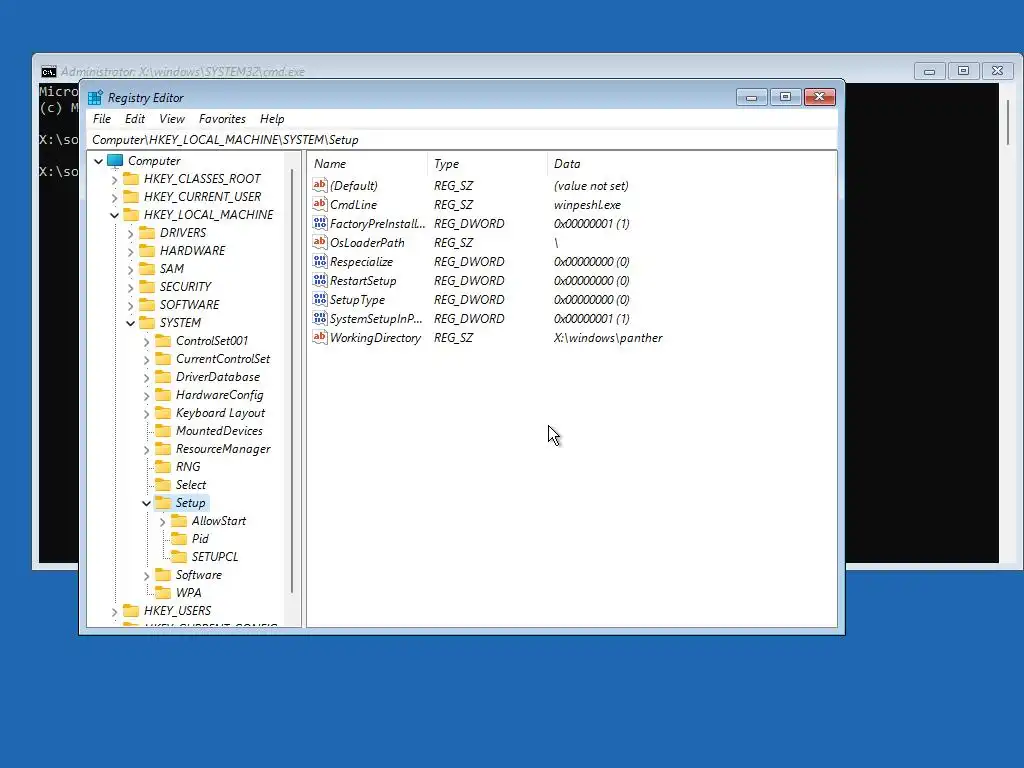
Task: Open the Favorites menu
Action: [x=222, y=119]
